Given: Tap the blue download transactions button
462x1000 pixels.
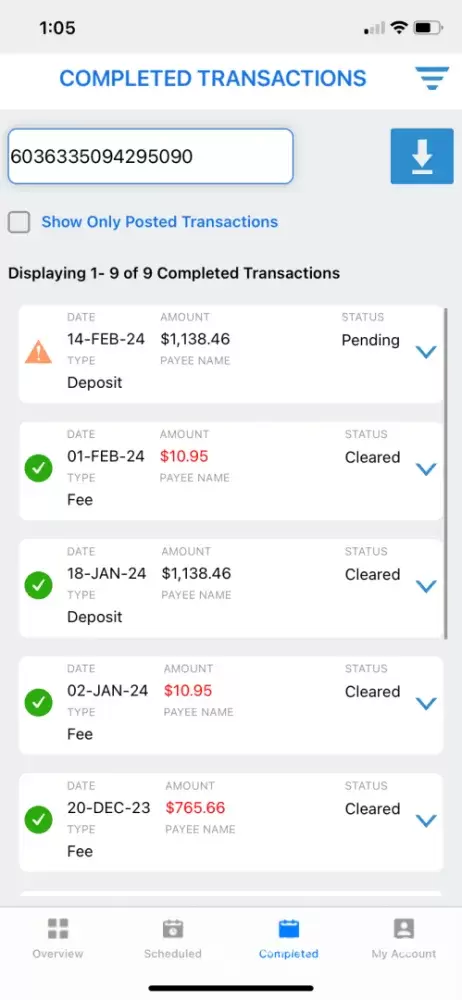Looking at the screenshot, I should click(422, 156).
